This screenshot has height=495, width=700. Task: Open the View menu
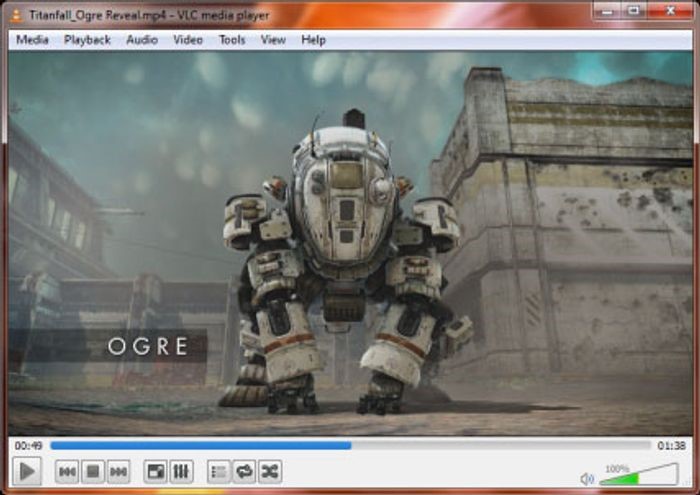click(x=273, y=40)
